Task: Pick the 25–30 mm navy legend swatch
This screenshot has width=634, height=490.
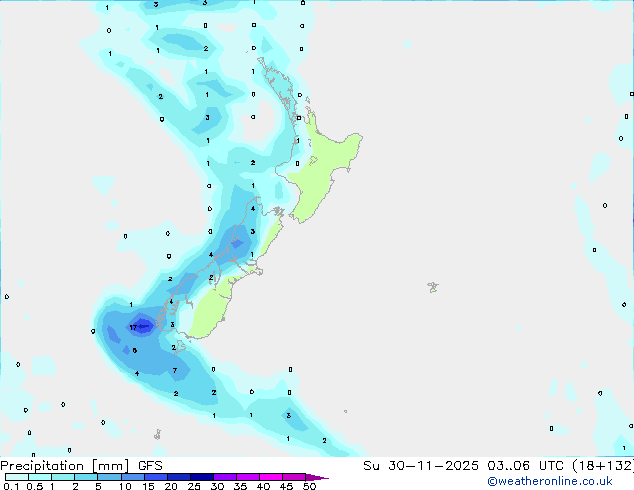Action: click(x=201, y=477)
